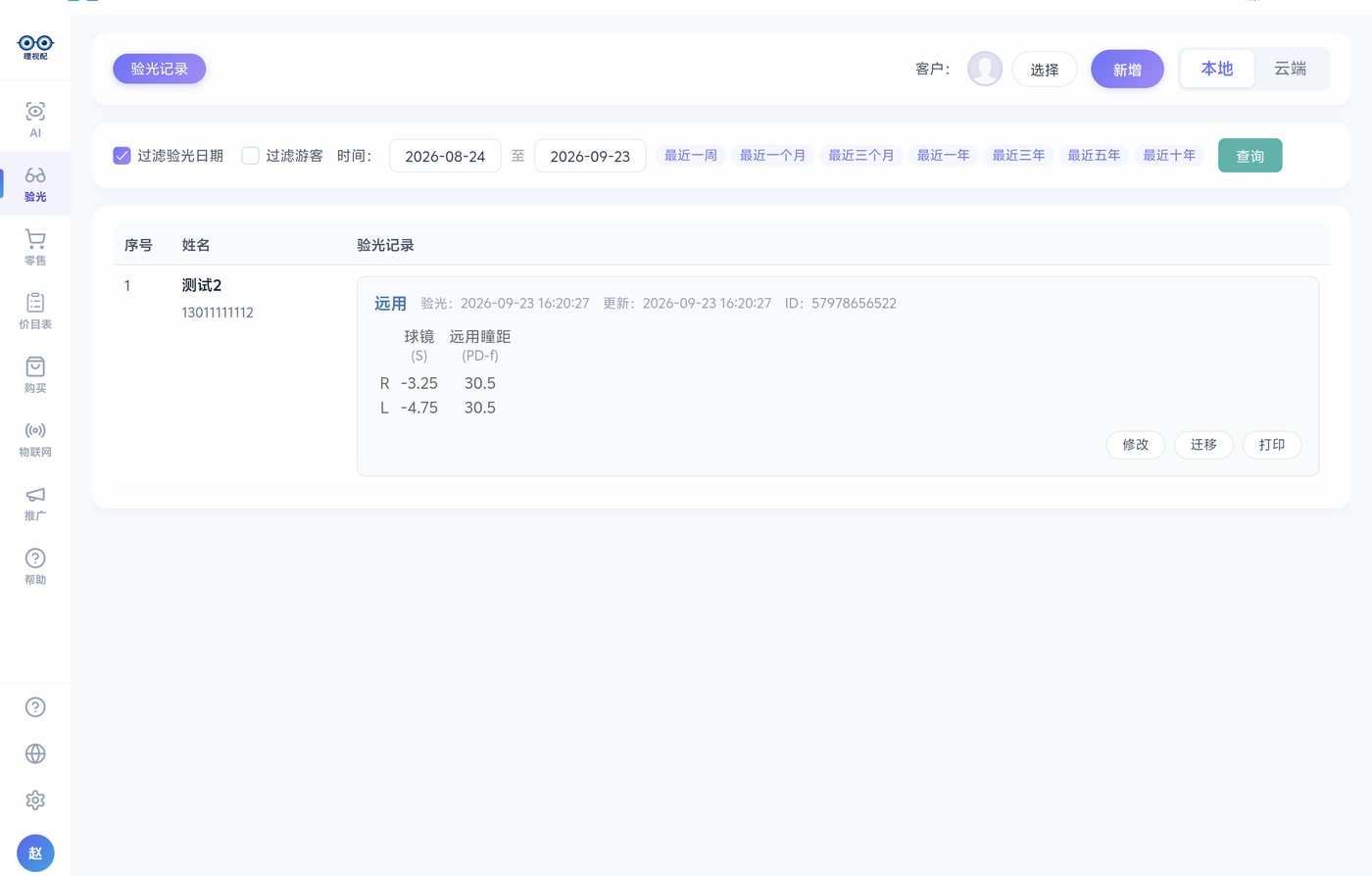Enable the 过滤游客 checkbox
The height and width of the screenshot is (876, 1372).
[x=250, y=156]
